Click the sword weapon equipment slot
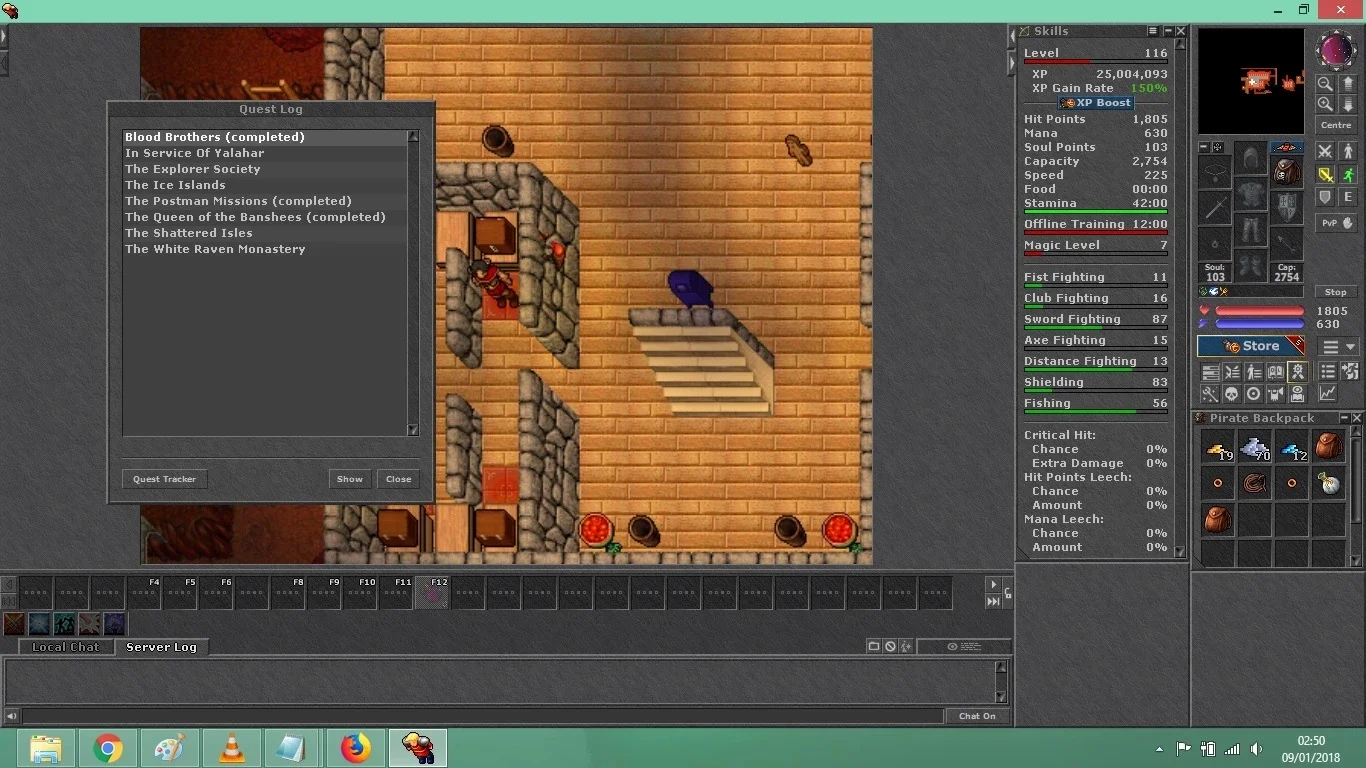 1215,206
